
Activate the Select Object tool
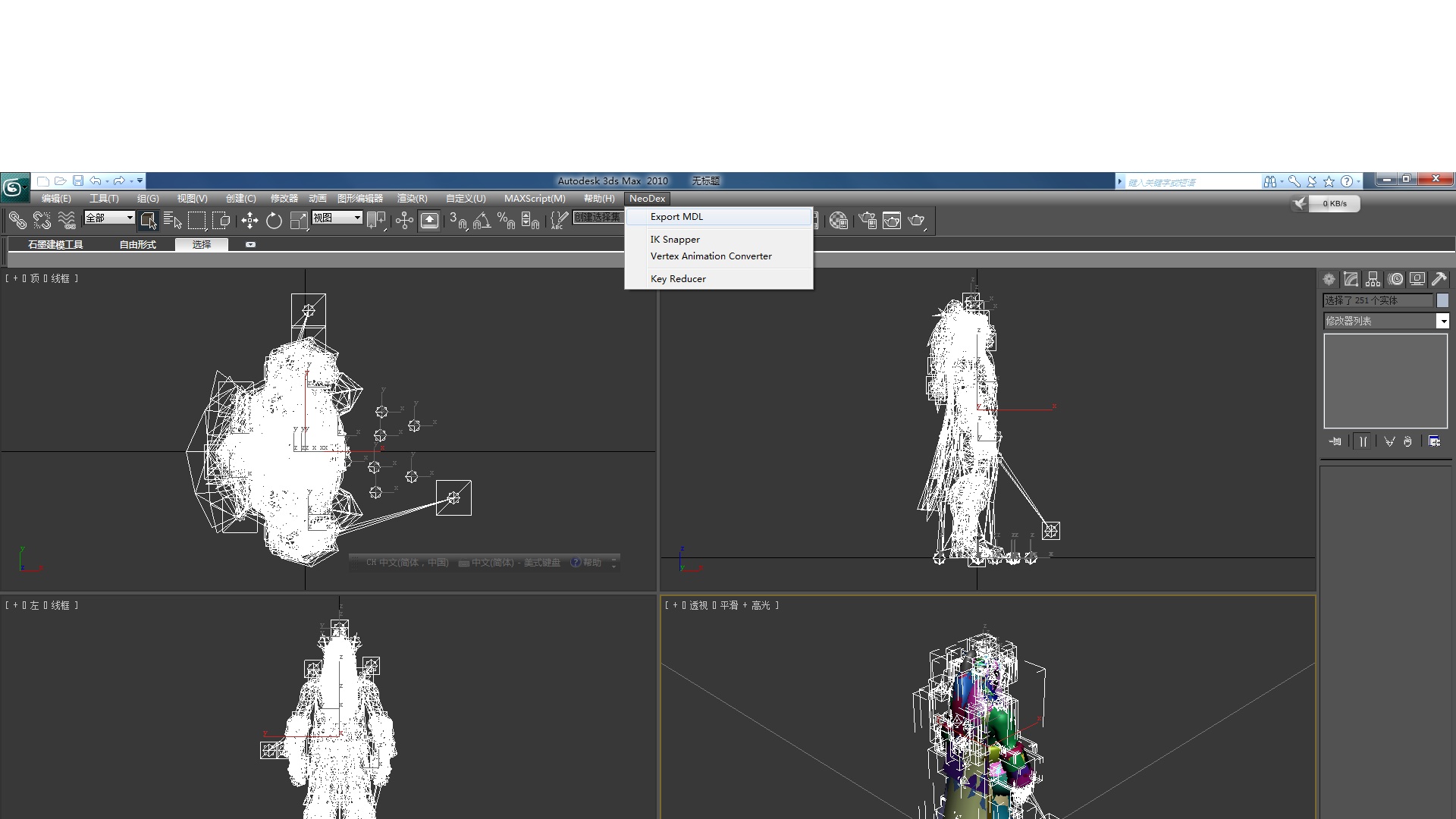[x=149, y=221]
